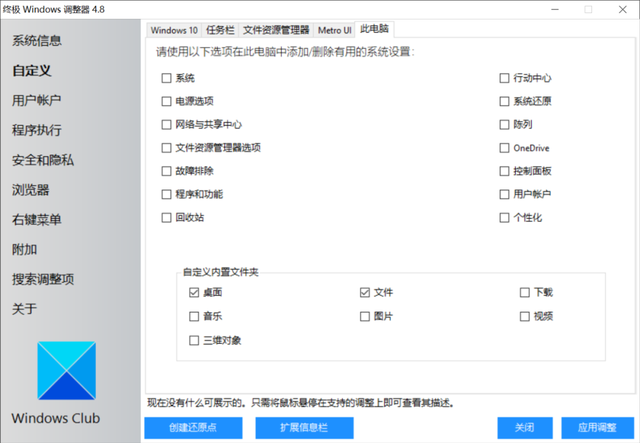Screen dimensions: 640x443
Task: Enable the 个性化 checkbox
Action: pos(504,218)
